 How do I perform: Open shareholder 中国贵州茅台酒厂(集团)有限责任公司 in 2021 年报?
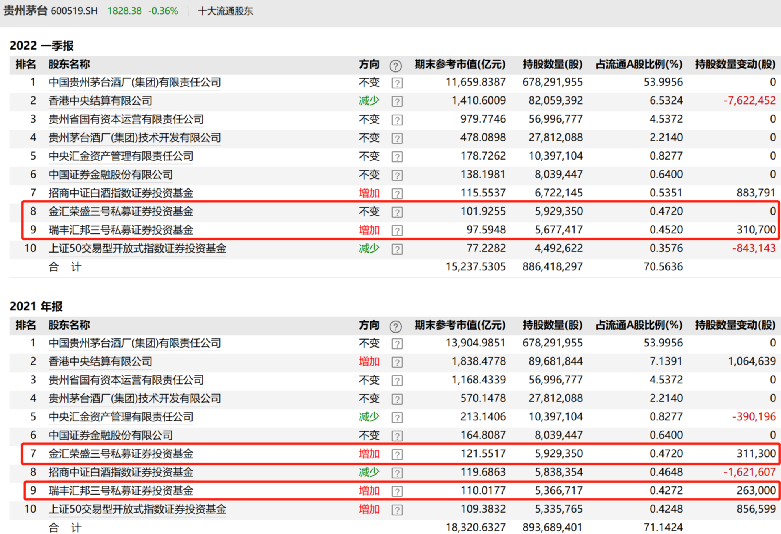click(134, 343)
